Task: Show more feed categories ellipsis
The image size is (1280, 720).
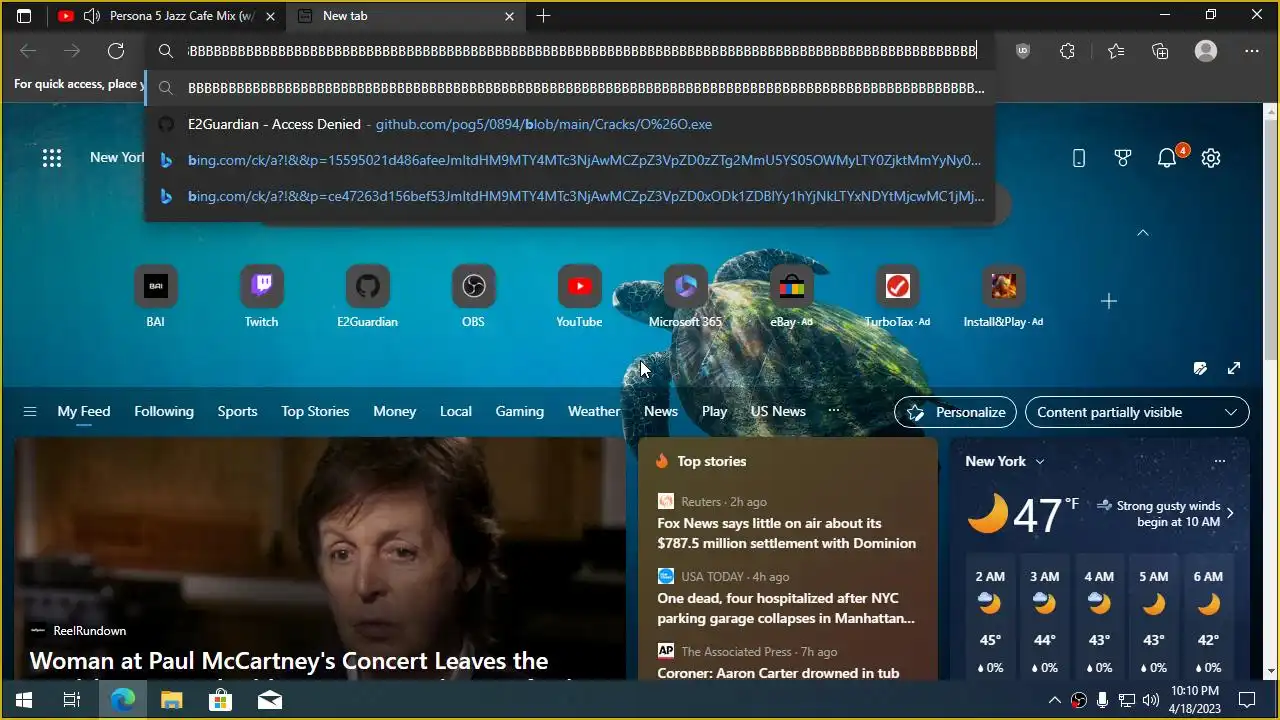Action: (834, 411)
